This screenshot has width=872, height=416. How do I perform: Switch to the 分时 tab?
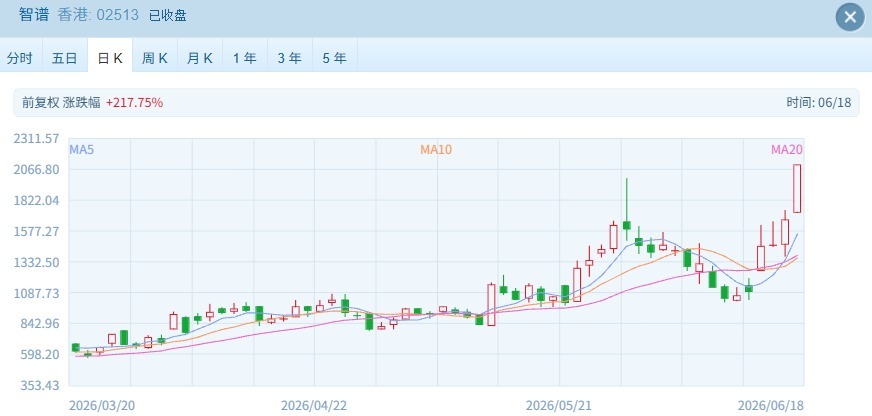point(20,58)
